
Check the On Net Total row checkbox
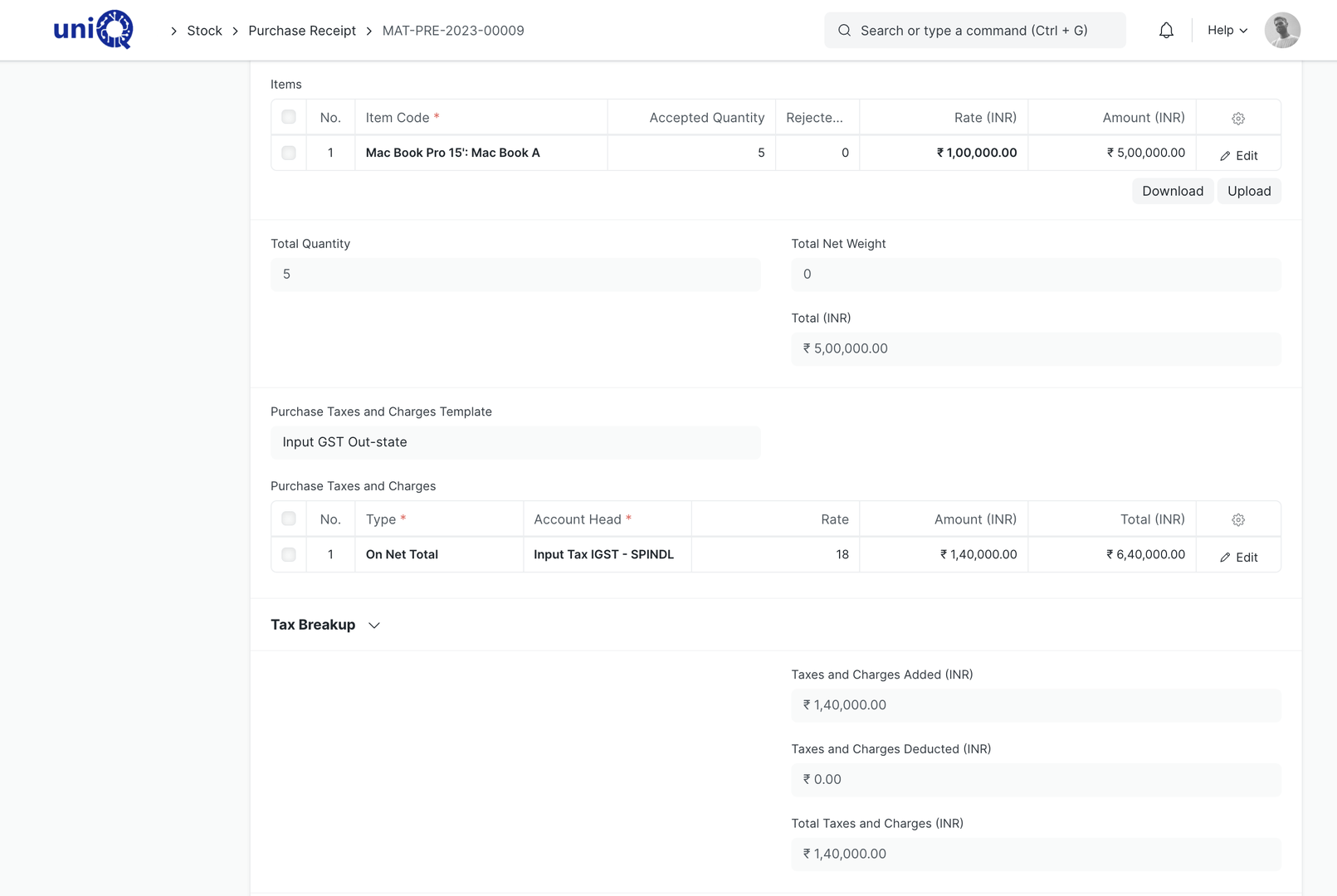[x=289, y=554]
